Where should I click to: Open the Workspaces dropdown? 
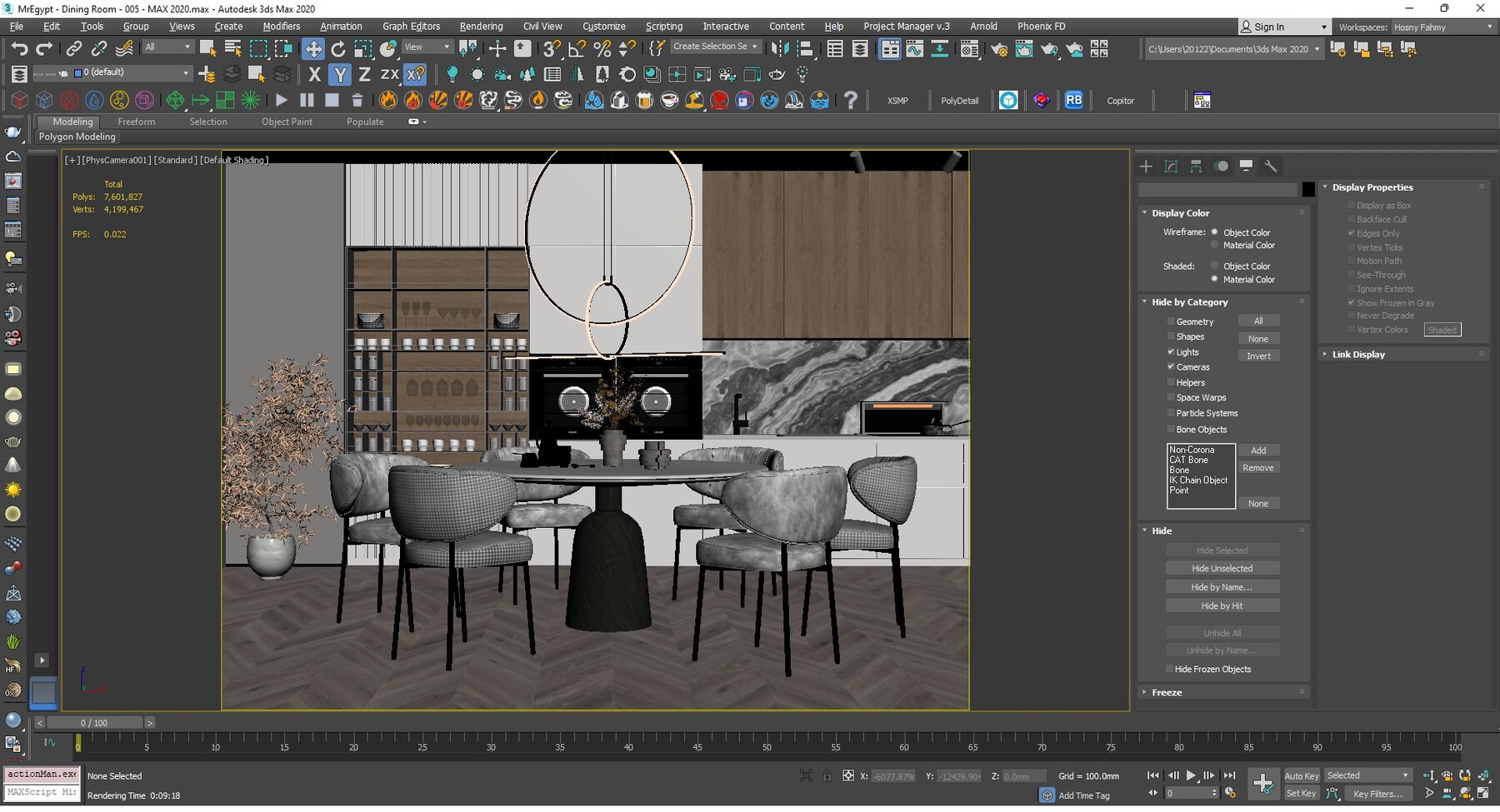coord(1444,26)
